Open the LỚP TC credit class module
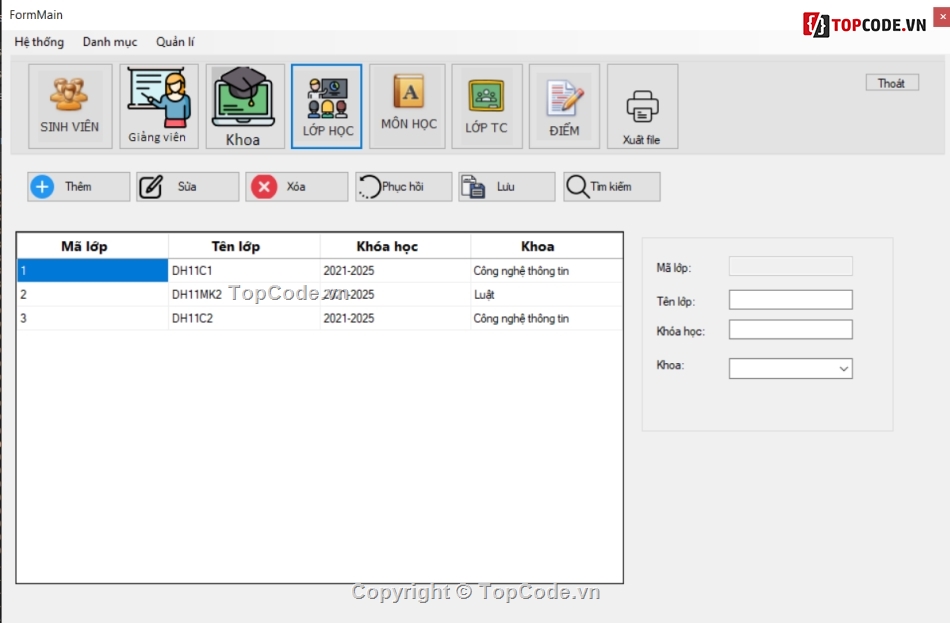Image resolution: width=950 pixels, height=623 pixels. tap(487, 107)
